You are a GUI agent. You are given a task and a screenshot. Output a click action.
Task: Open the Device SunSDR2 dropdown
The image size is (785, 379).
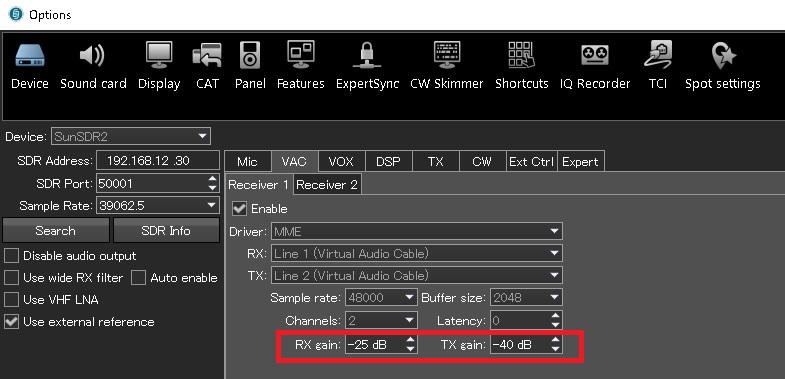point(130,136)
